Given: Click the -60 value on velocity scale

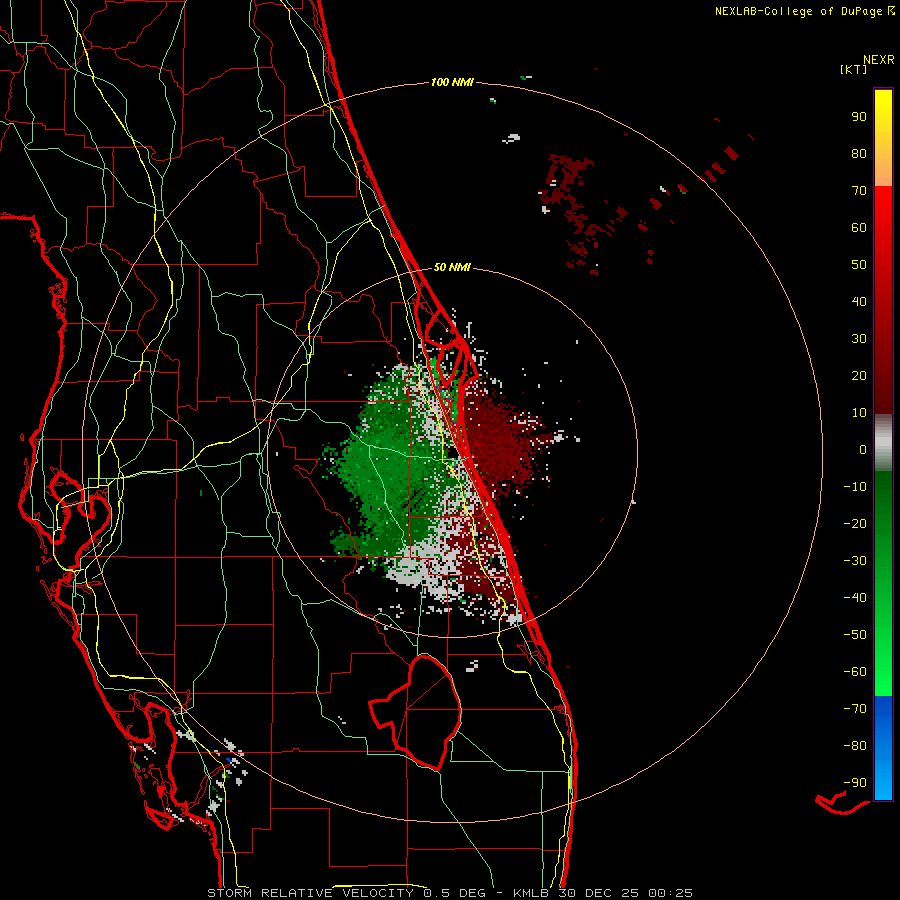Looking at the screenshot, I should tap(855, 672).
